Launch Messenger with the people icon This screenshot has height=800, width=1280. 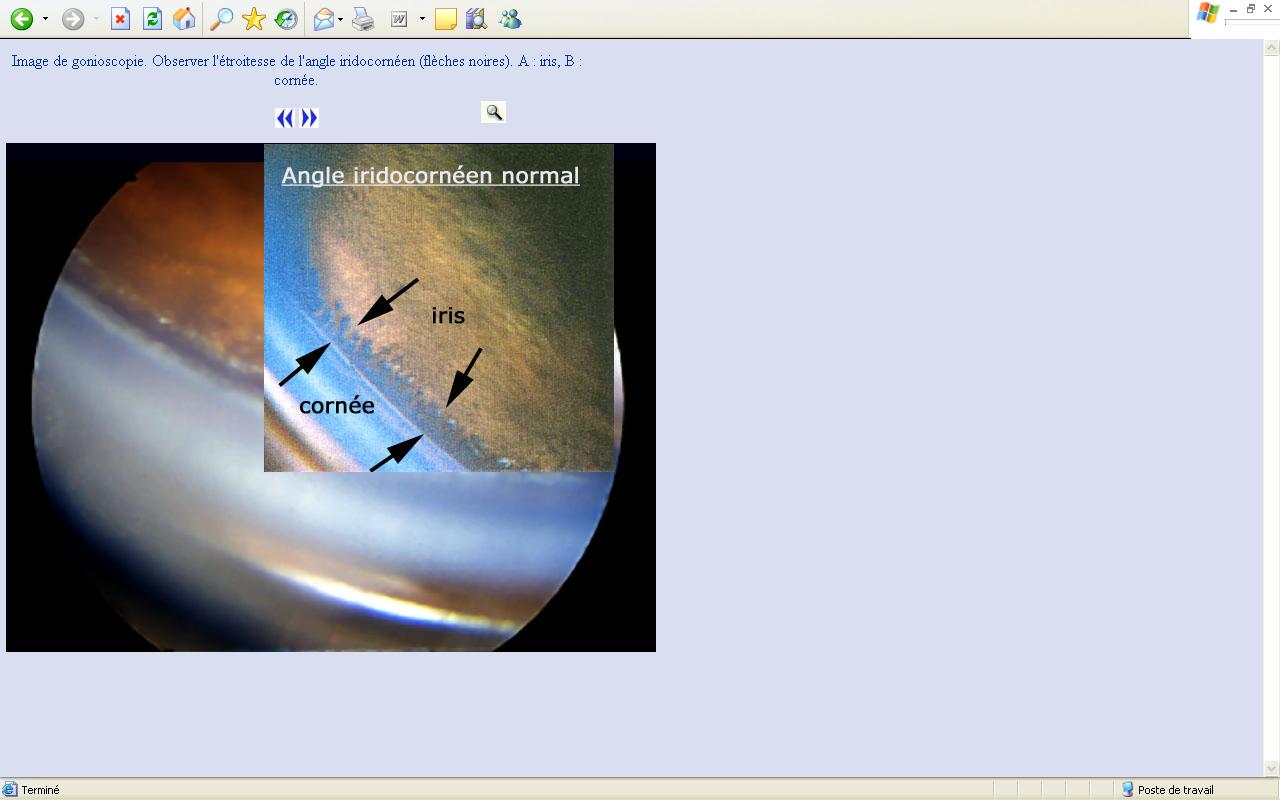pos(510,19)
